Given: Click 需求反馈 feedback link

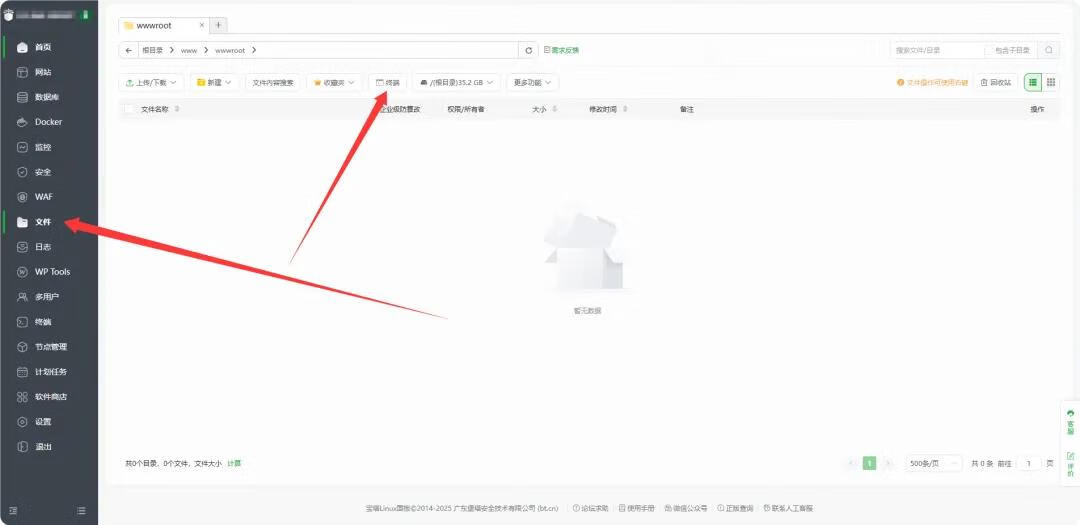Looking at the screenshot, I should (x=561, y=50).
